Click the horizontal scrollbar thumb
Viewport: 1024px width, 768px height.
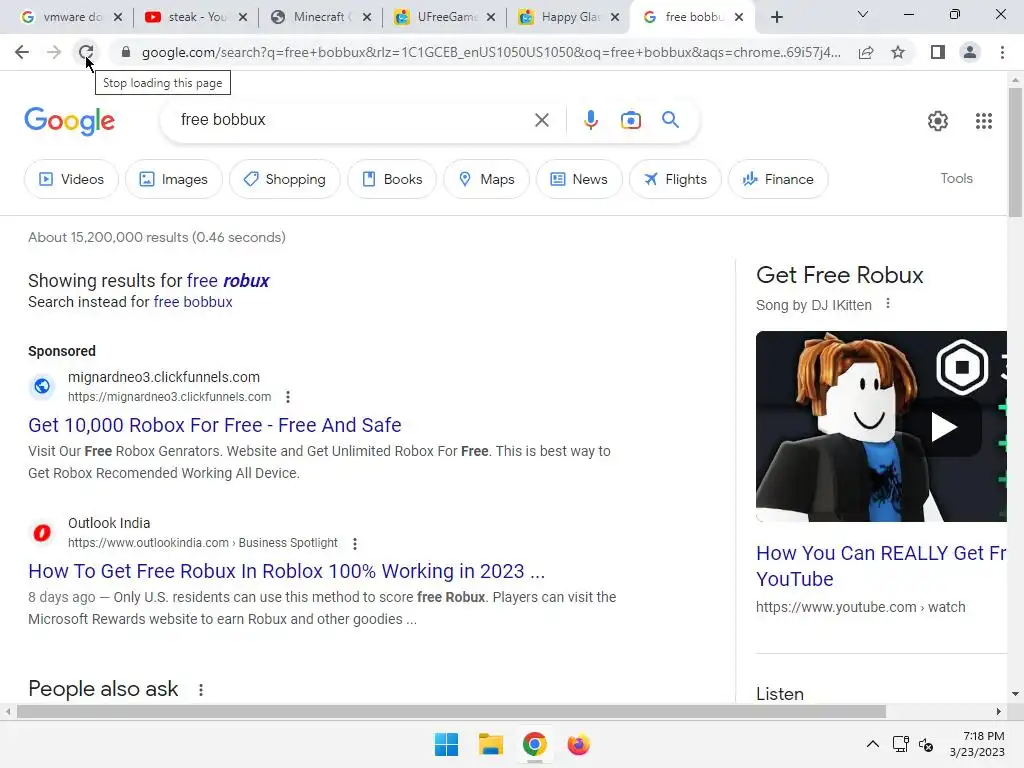pyautogui.click(x=451, y=712)
